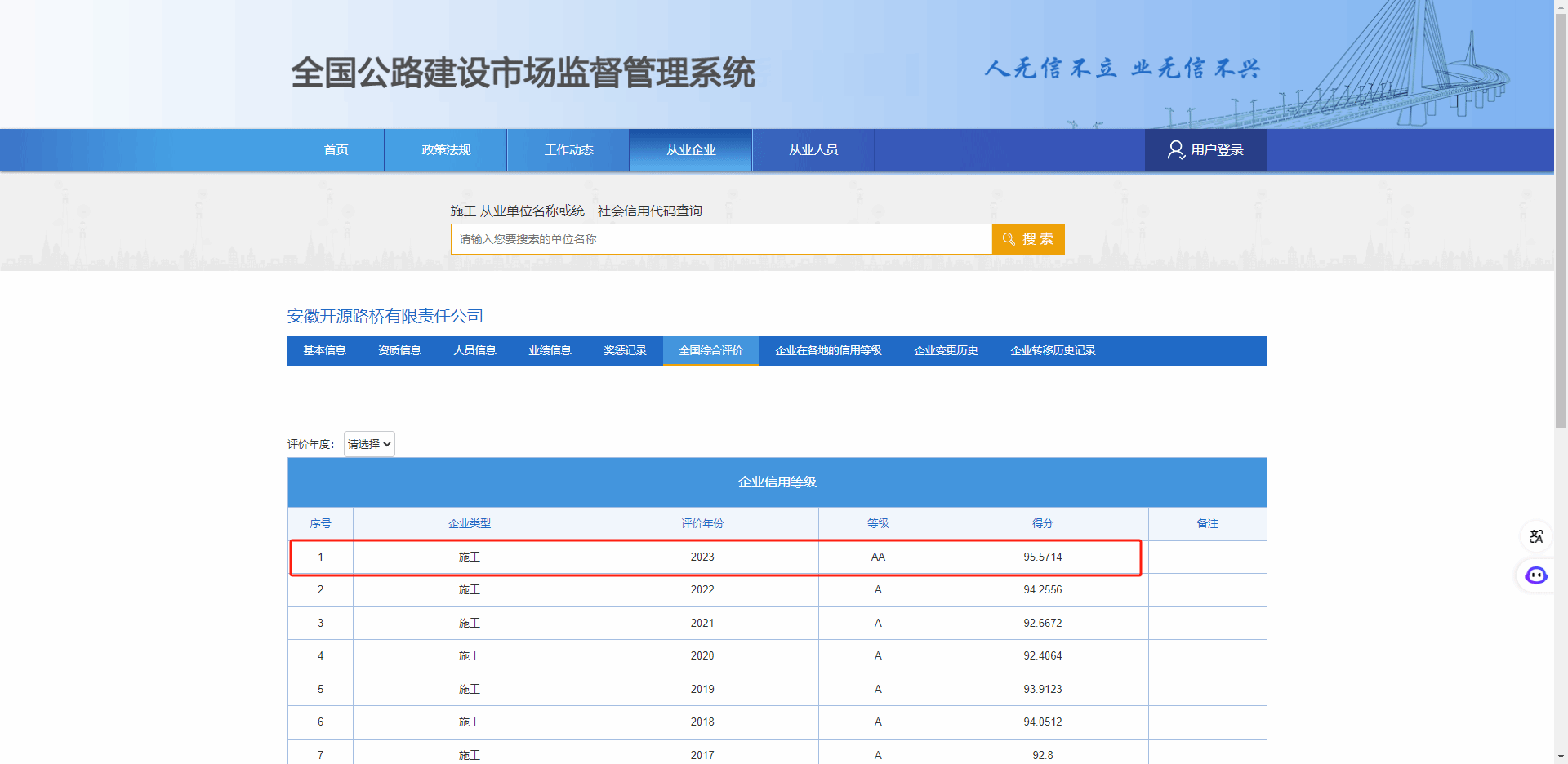Switch to the 资质信息 tab
This screenshot has width=1568, height=764.
[x=399, y=351]
